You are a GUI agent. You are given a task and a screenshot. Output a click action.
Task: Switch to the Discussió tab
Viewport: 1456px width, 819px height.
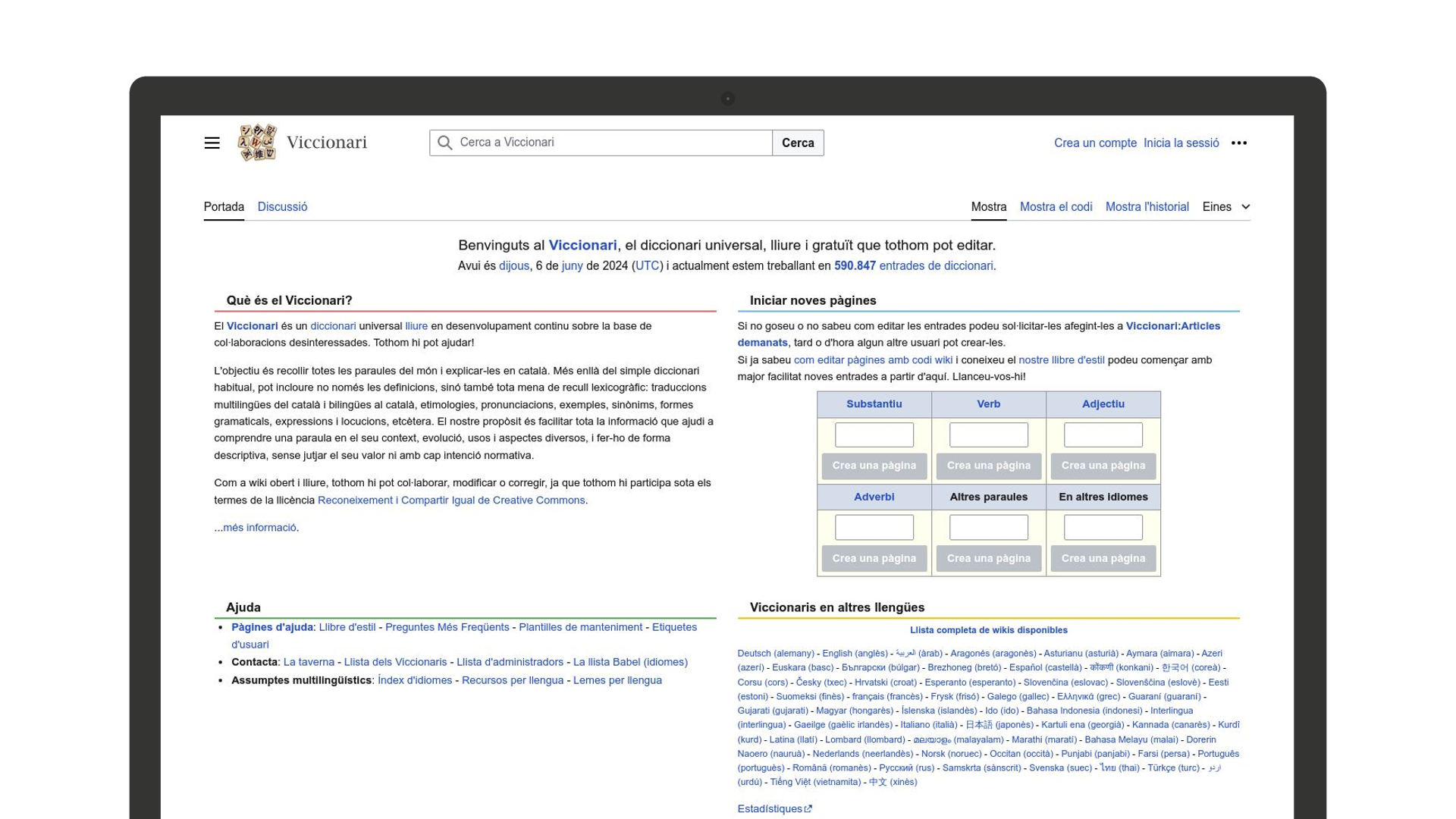tap(282, 207)
